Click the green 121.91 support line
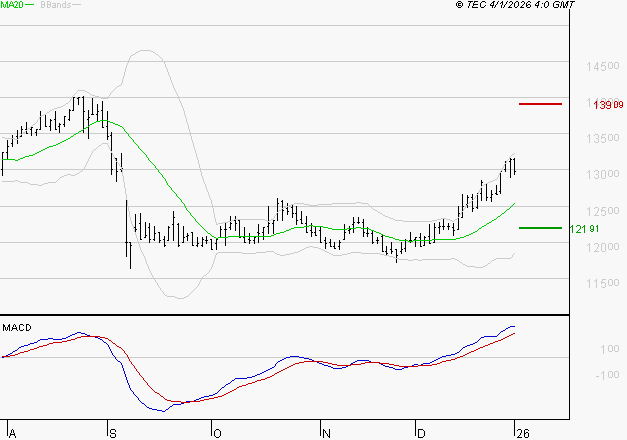 pos(540,228)
